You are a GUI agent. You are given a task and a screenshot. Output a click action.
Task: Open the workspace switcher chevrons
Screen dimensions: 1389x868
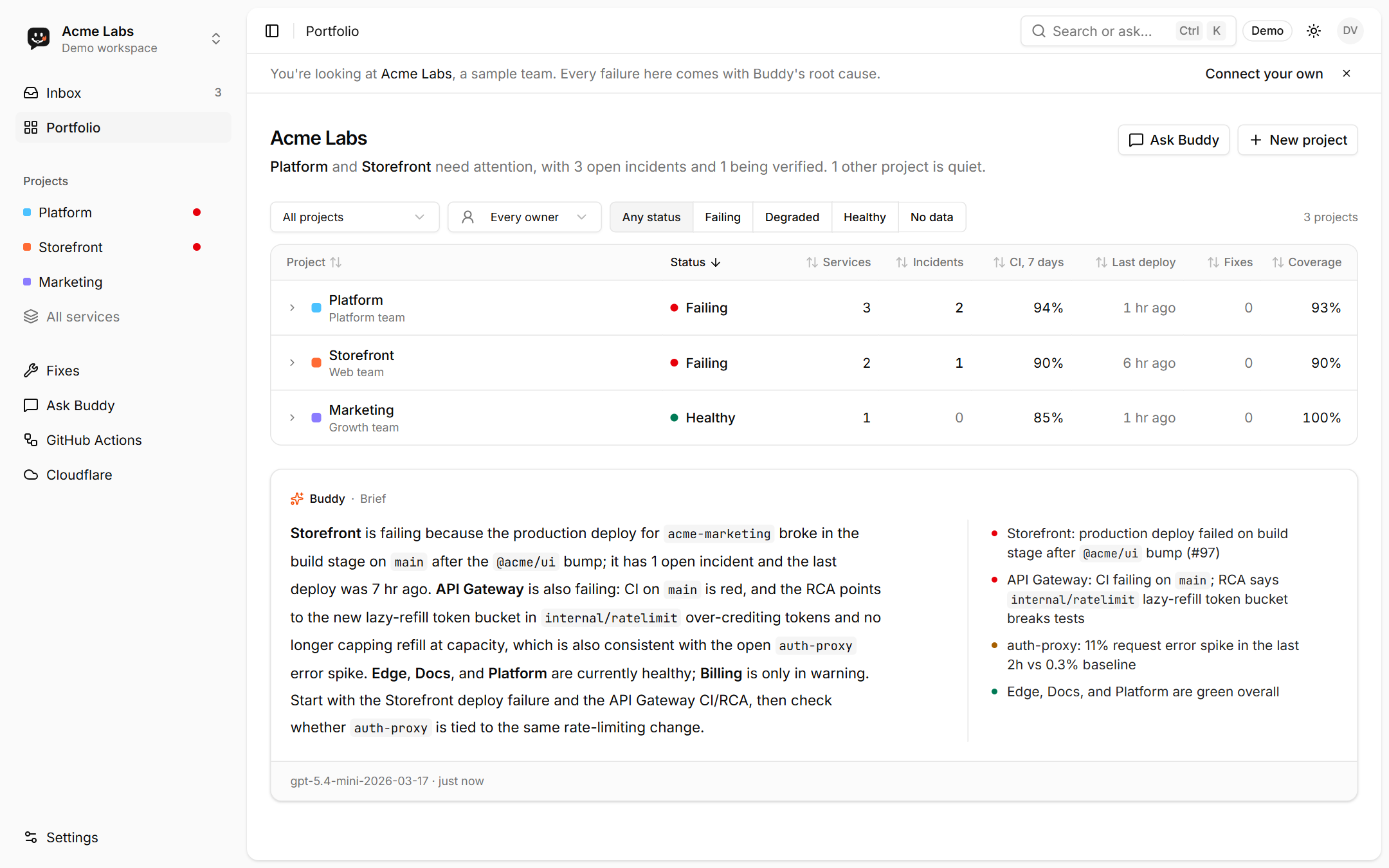[216, 39]
